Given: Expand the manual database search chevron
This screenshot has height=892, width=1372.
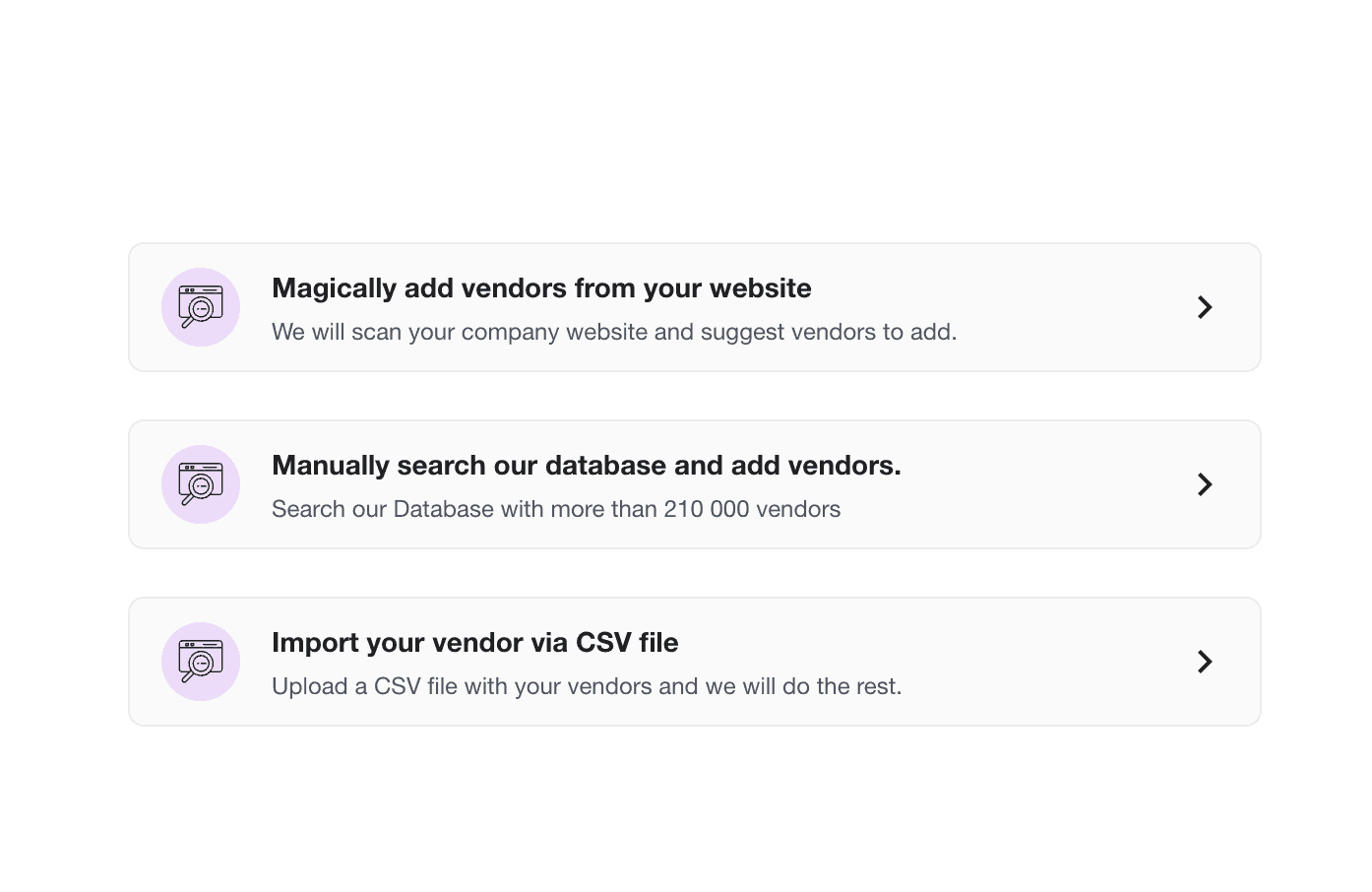Looking at the screenshot, I should point(1205,484).
